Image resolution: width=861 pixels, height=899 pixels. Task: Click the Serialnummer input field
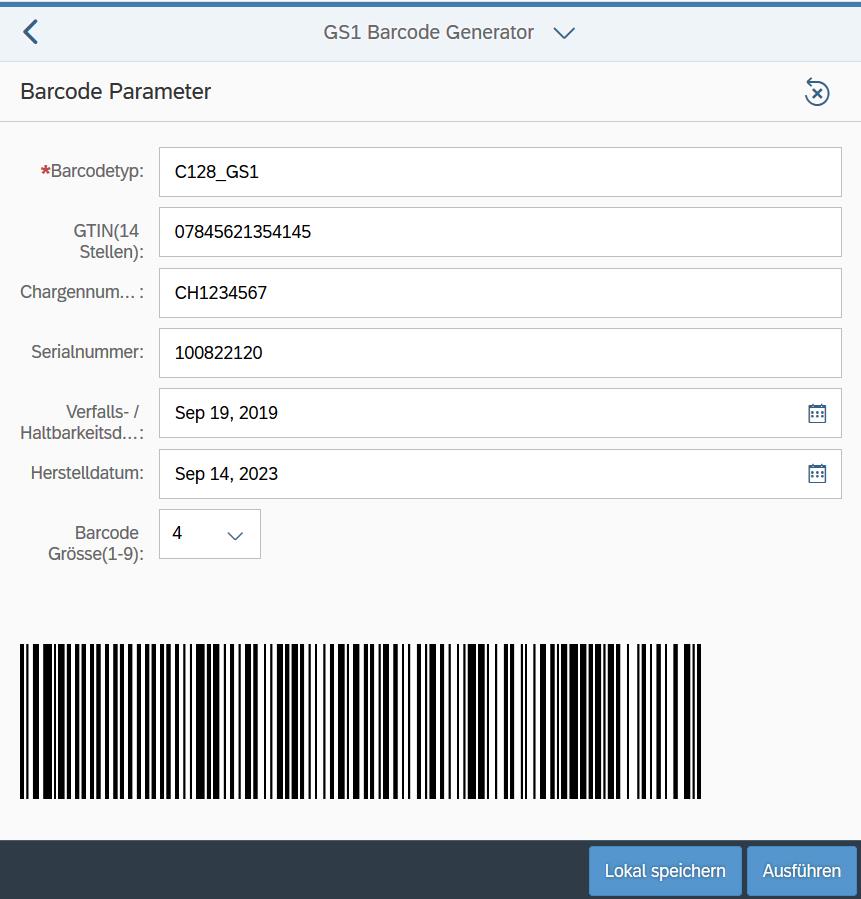500,353
